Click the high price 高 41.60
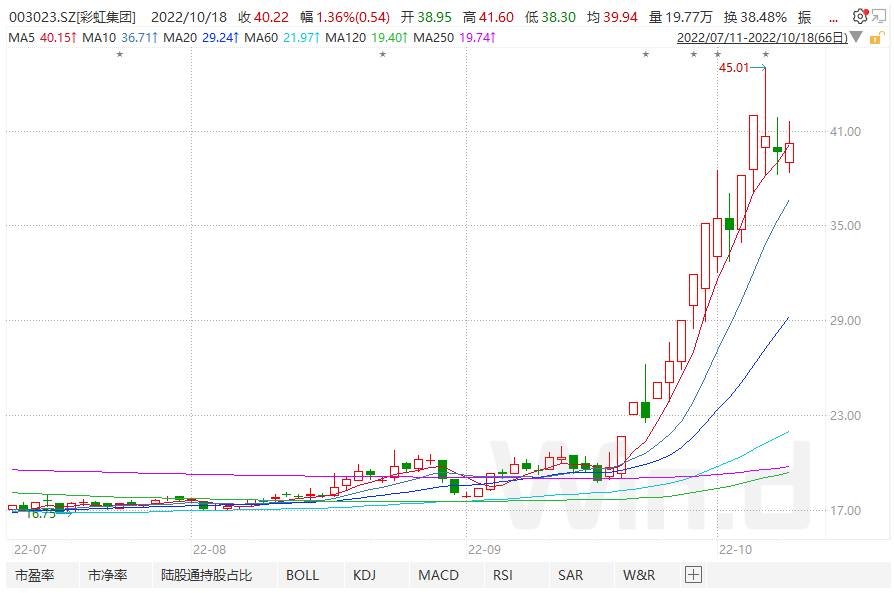 pyautogui.click(x=488, y=17)
